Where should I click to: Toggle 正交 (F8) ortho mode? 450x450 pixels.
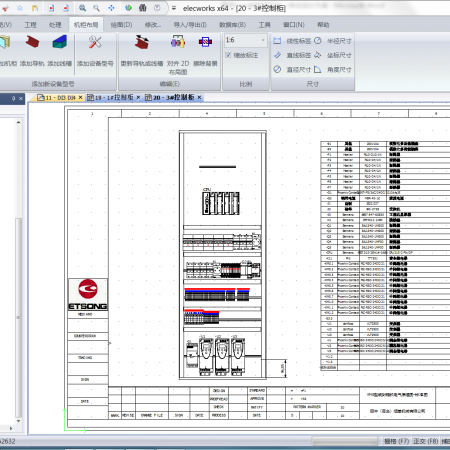click(x=426, y=441)
